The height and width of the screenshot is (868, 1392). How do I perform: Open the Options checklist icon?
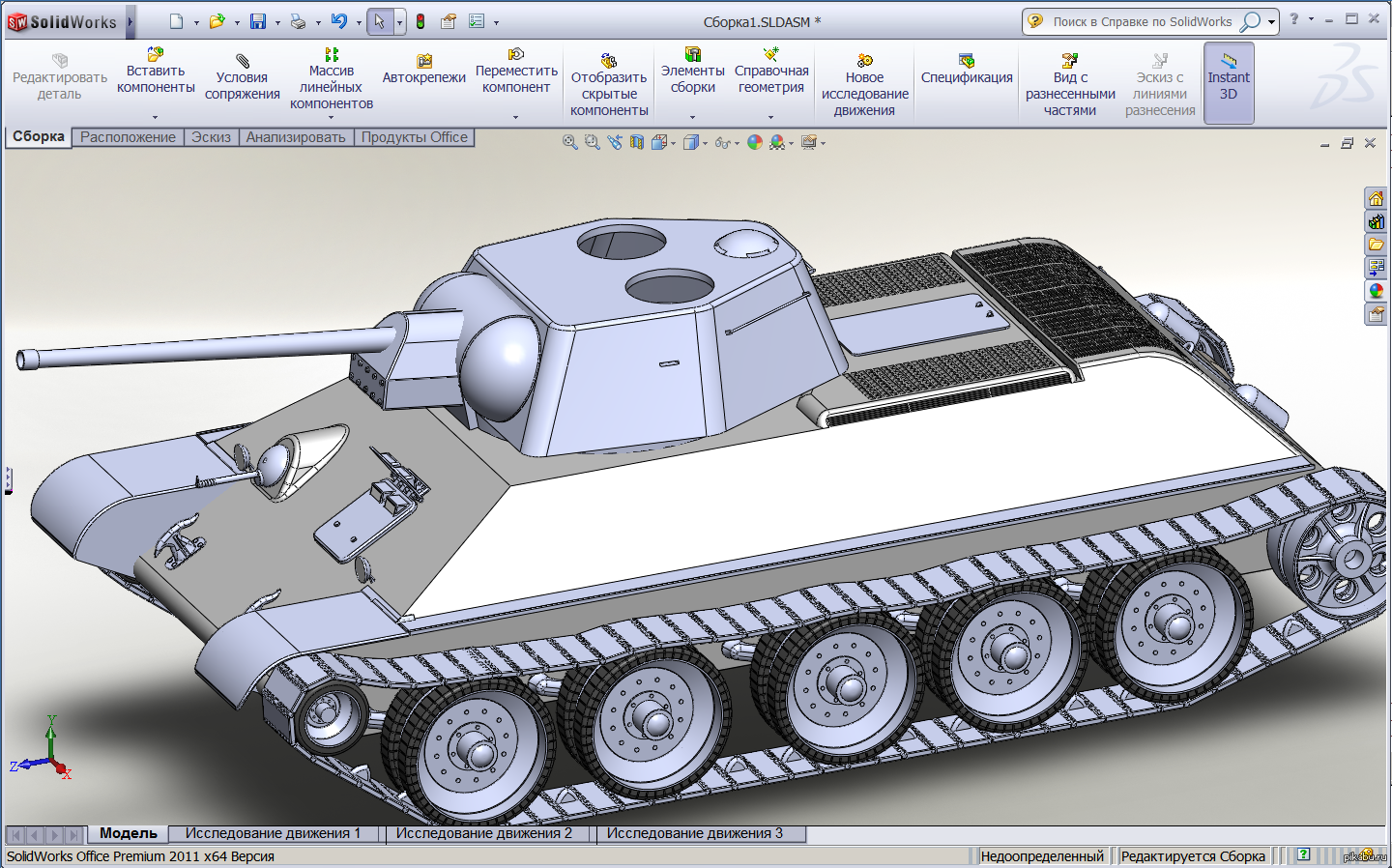click(477, 21)
